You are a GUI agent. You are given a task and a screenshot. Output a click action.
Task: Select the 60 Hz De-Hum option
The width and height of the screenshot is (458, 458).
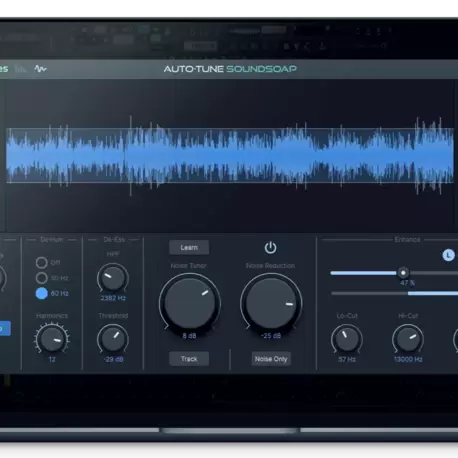42,293
